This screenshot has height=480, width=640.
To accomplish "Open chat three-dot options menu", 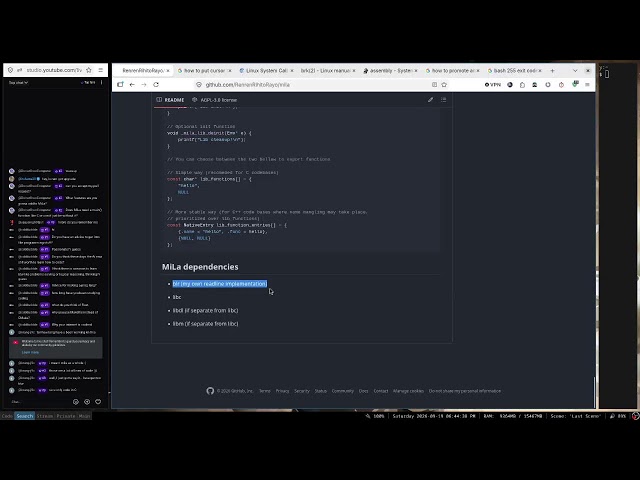I will tap(101, 82).
